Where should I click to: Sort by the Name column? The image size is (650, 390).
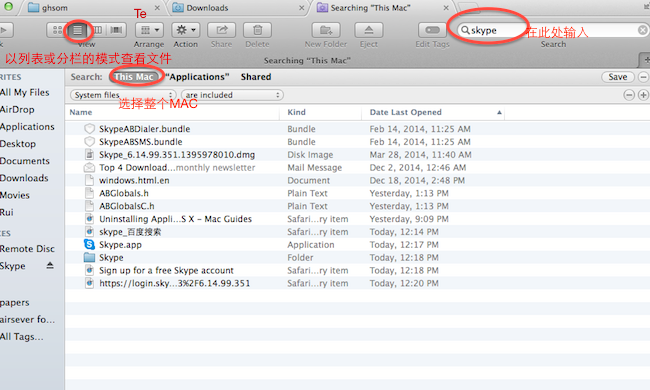coord(172,112)
